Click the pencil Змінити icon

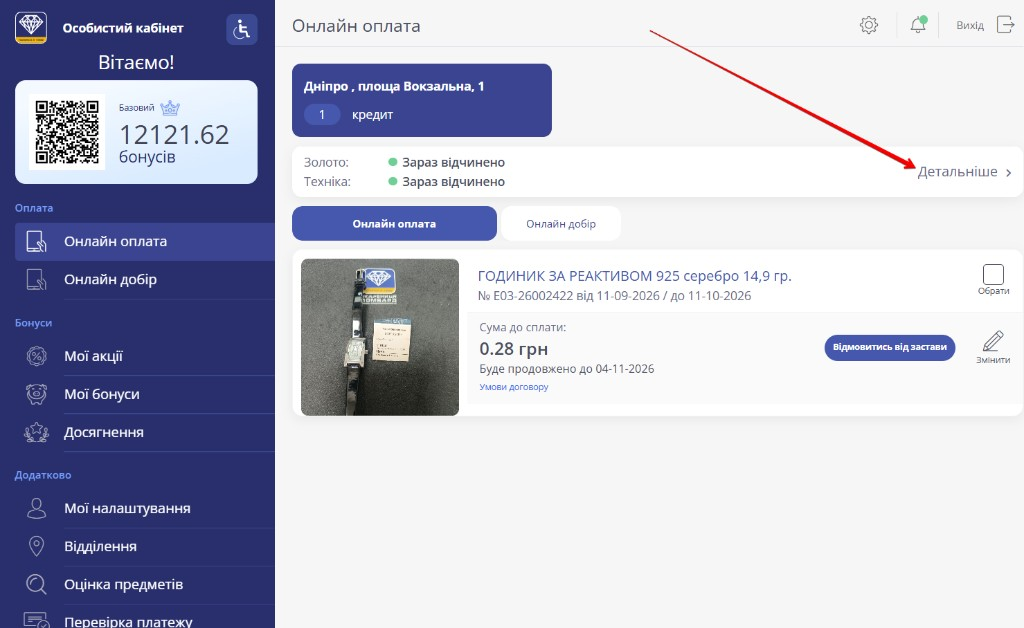(x=993, y=341)
